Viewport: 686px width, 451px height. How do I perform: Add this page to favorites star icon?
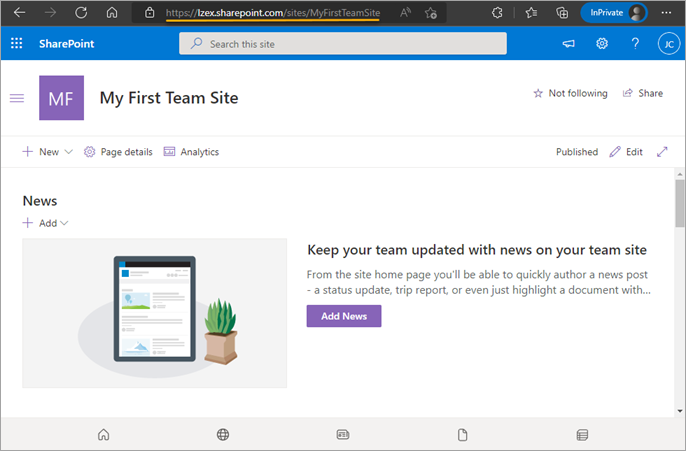pos(430,13)
